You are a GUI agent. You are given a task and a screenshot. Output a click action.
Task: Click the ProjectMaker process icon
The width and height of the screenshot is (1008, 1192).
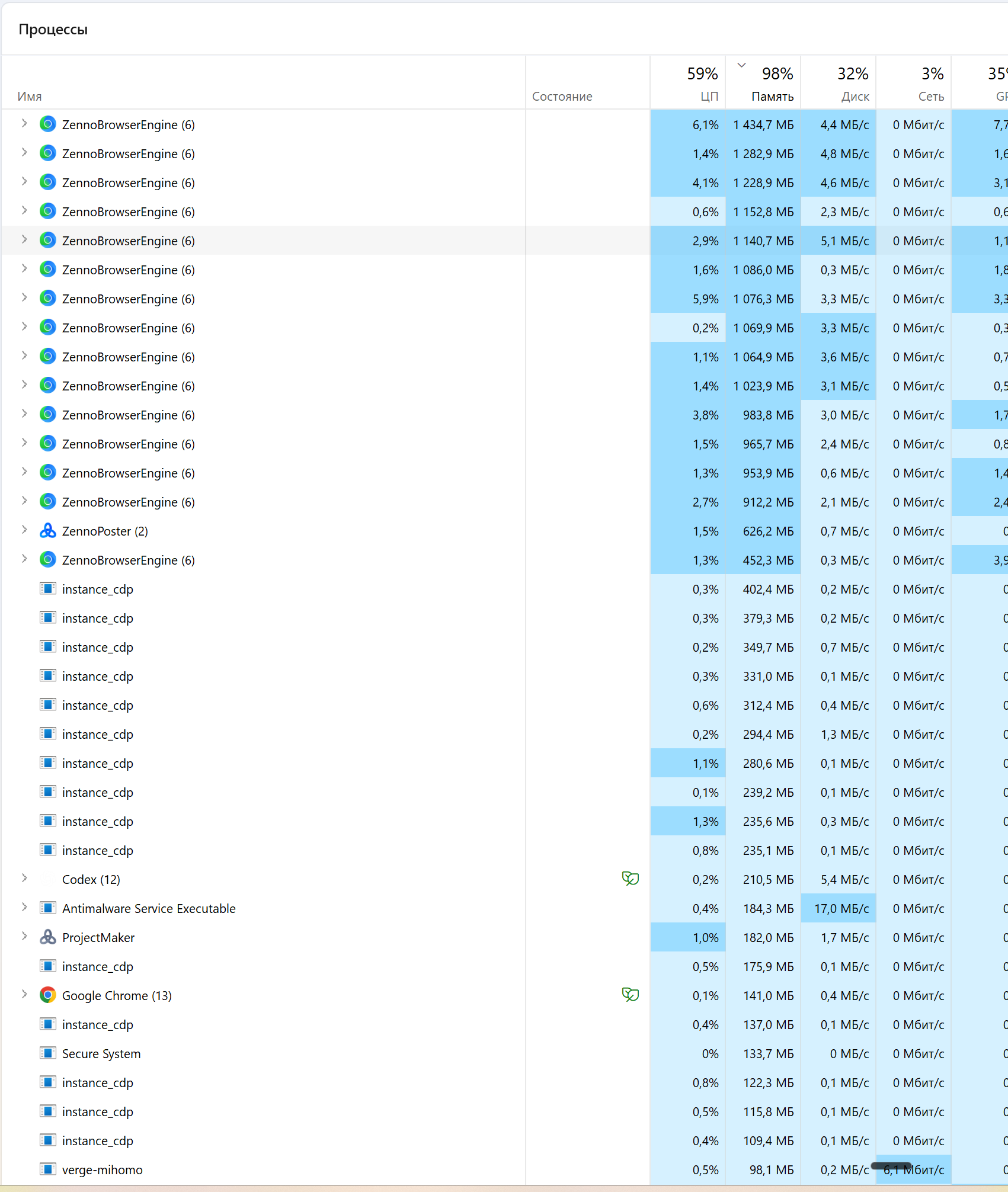(48, 937)
